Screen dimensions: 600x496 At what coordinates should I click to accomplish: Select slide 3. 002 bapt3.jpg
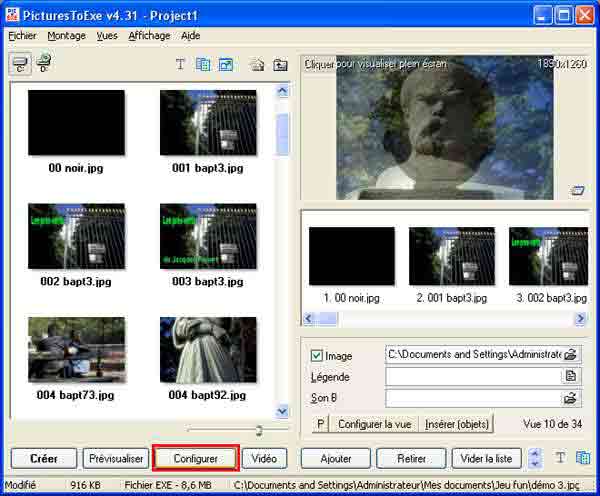(x=548, y=256)
